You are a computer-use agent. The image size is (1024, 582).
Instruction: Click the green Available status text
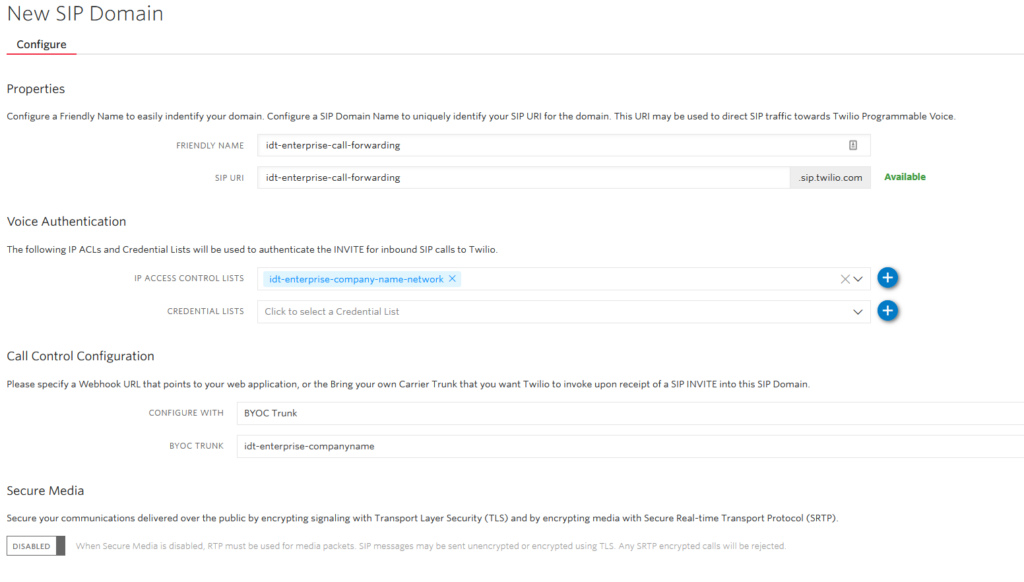(904, 177)
